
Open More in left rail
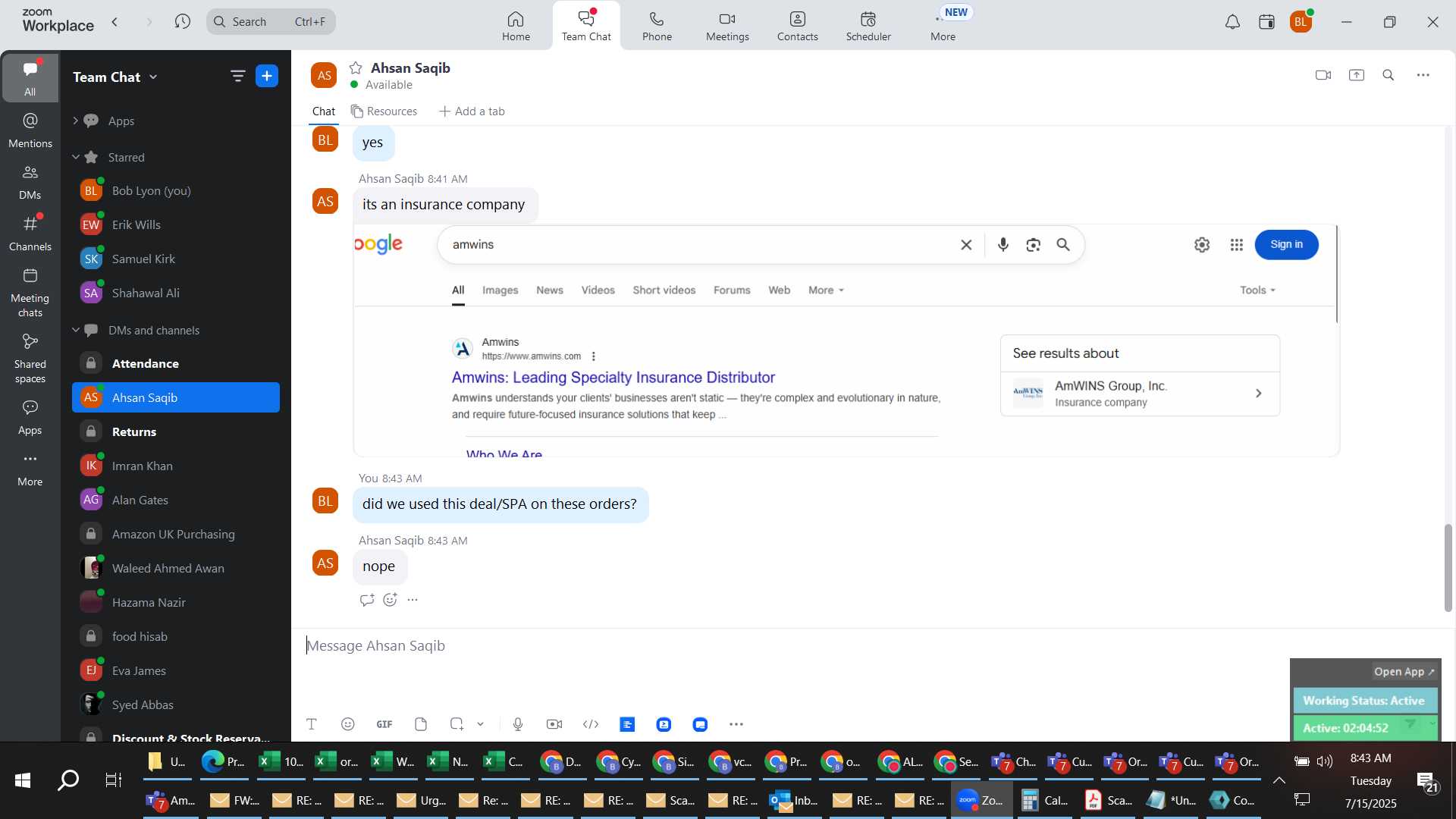click(30, 469)
